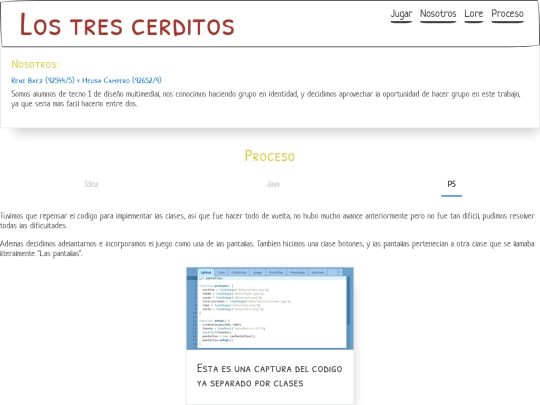Image resolution: width=540 pixels, height=405 pixels.
Task: Open the Jugar navigation link
Action: [x=401, y=14]
